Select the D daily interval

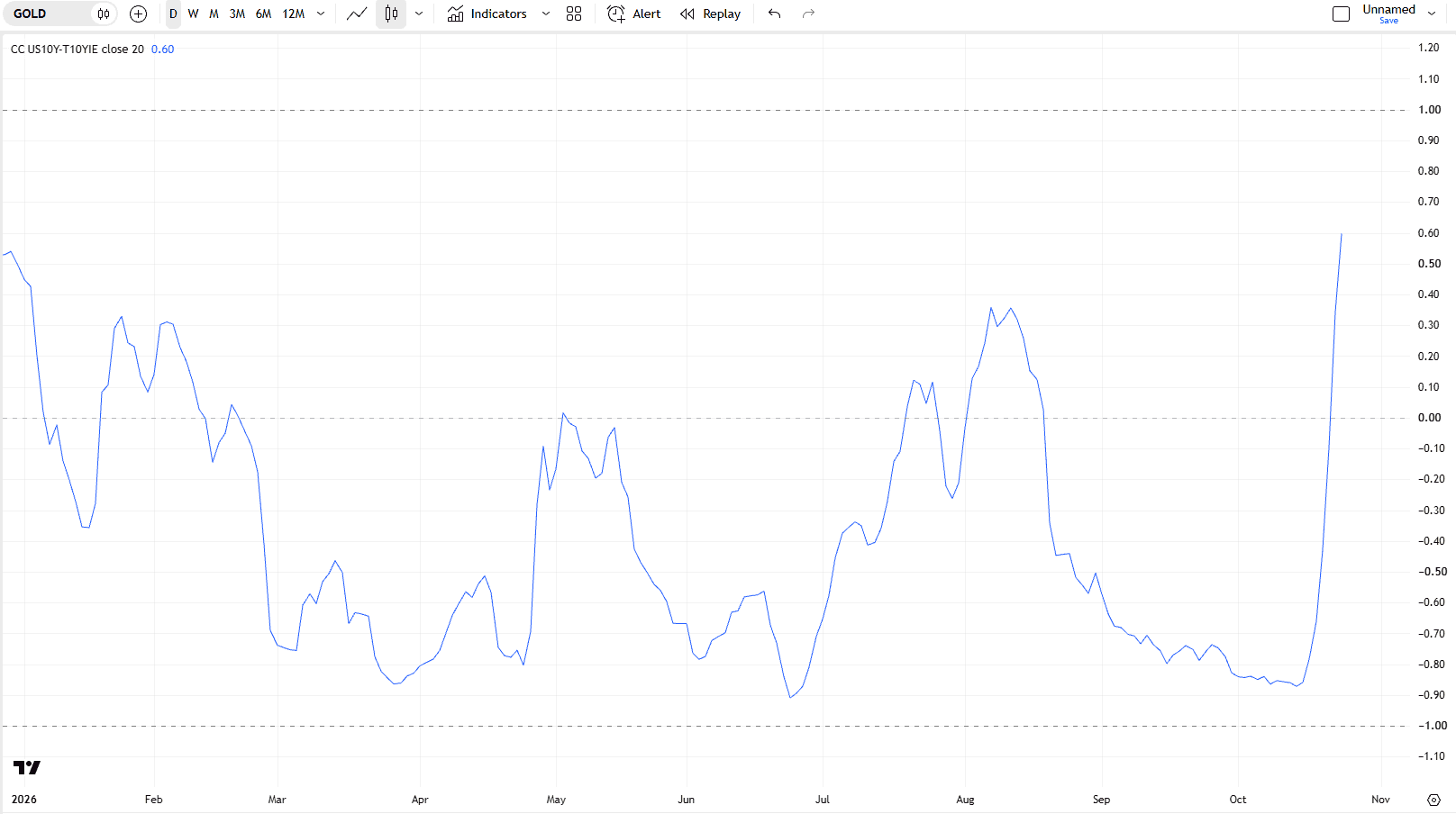(173, 14)
